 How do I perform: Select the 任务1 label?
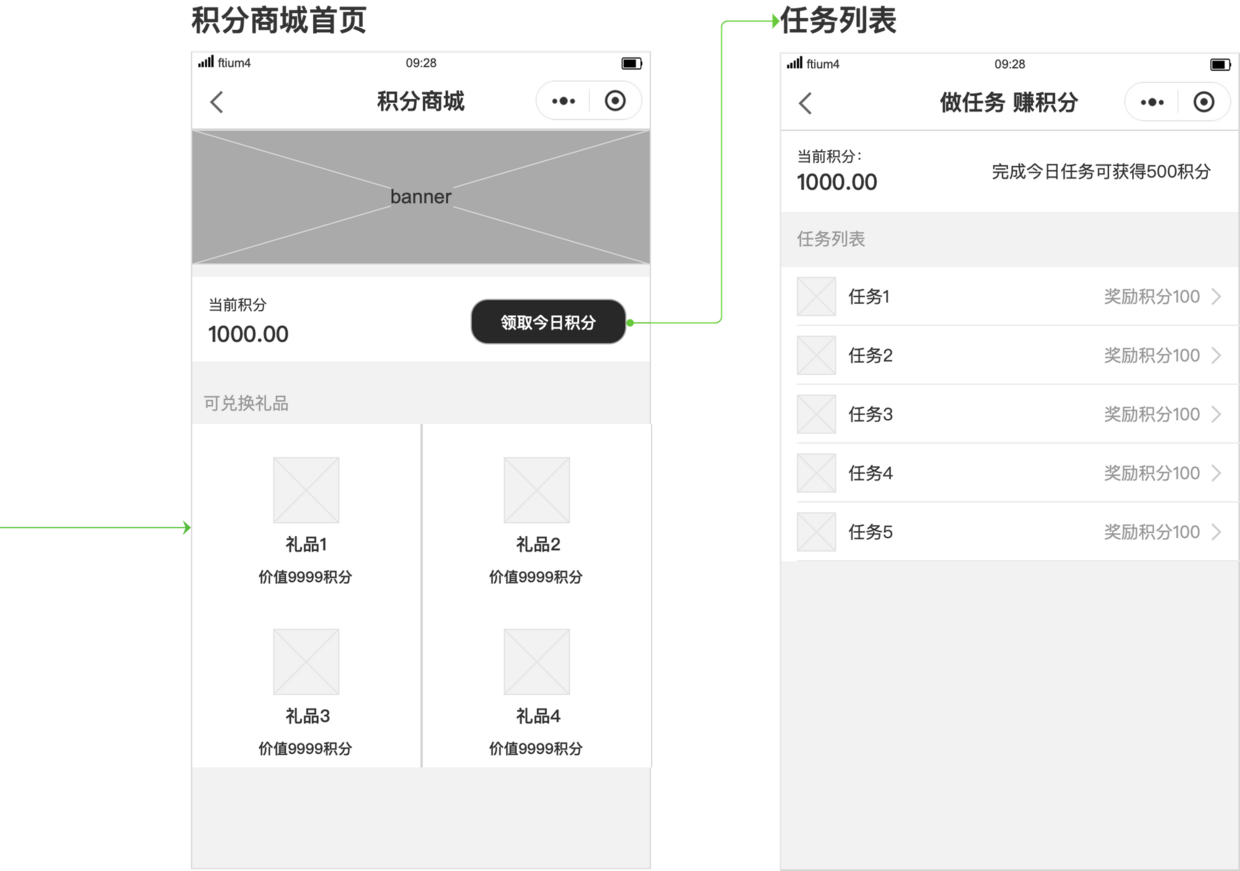tap(869, 297)
